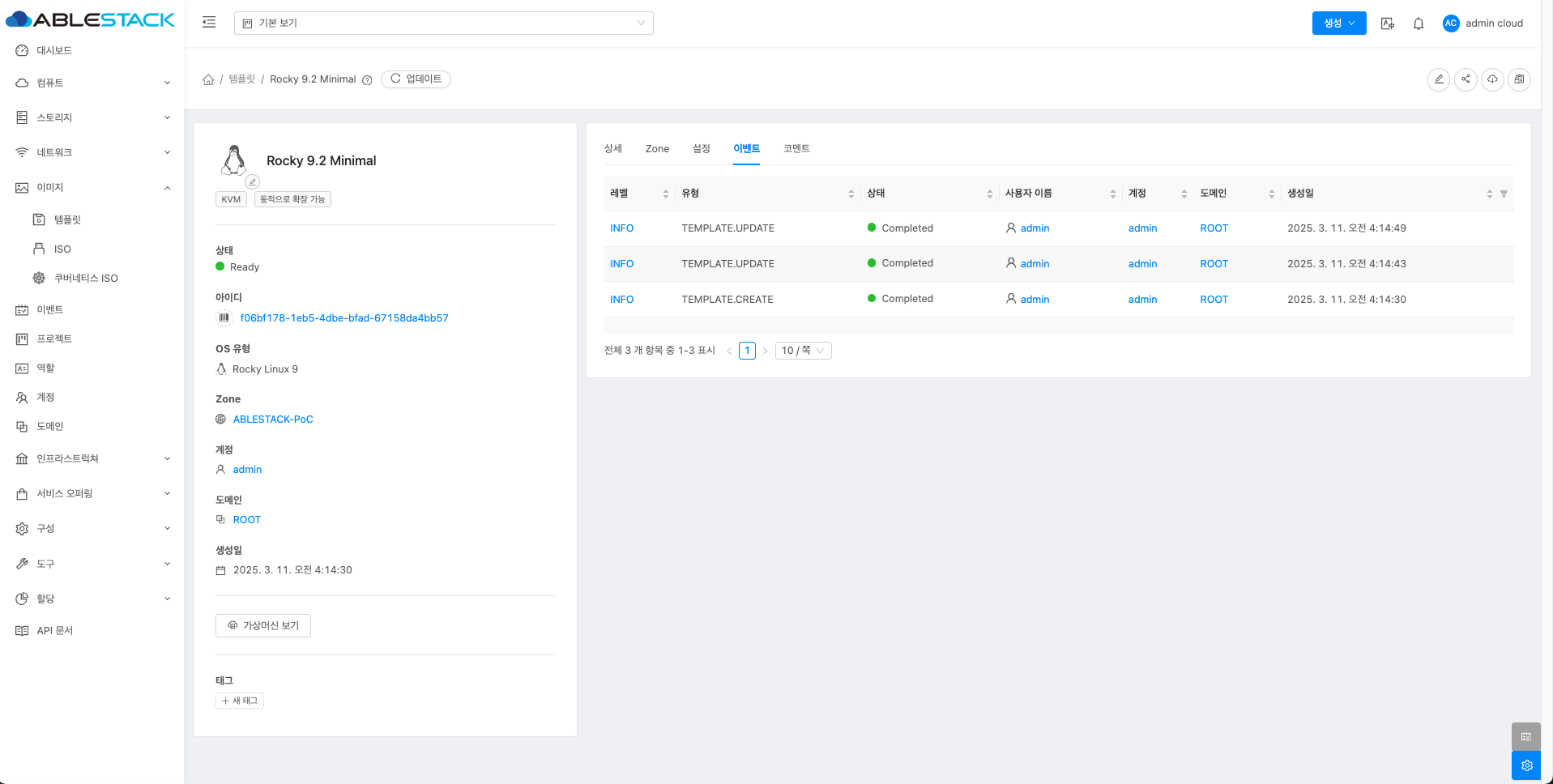Click the filter icon in the events table header

coord(1504,194)
